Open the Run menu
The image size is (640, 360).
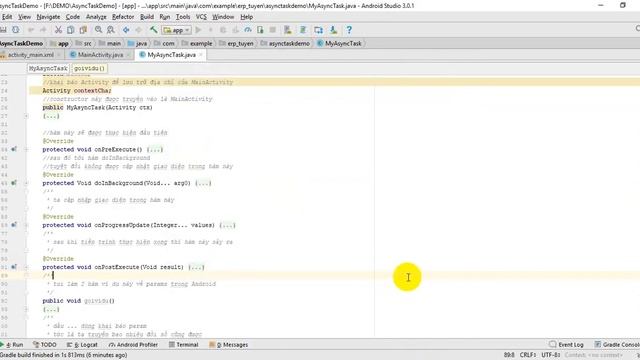(x=165, y=17)
